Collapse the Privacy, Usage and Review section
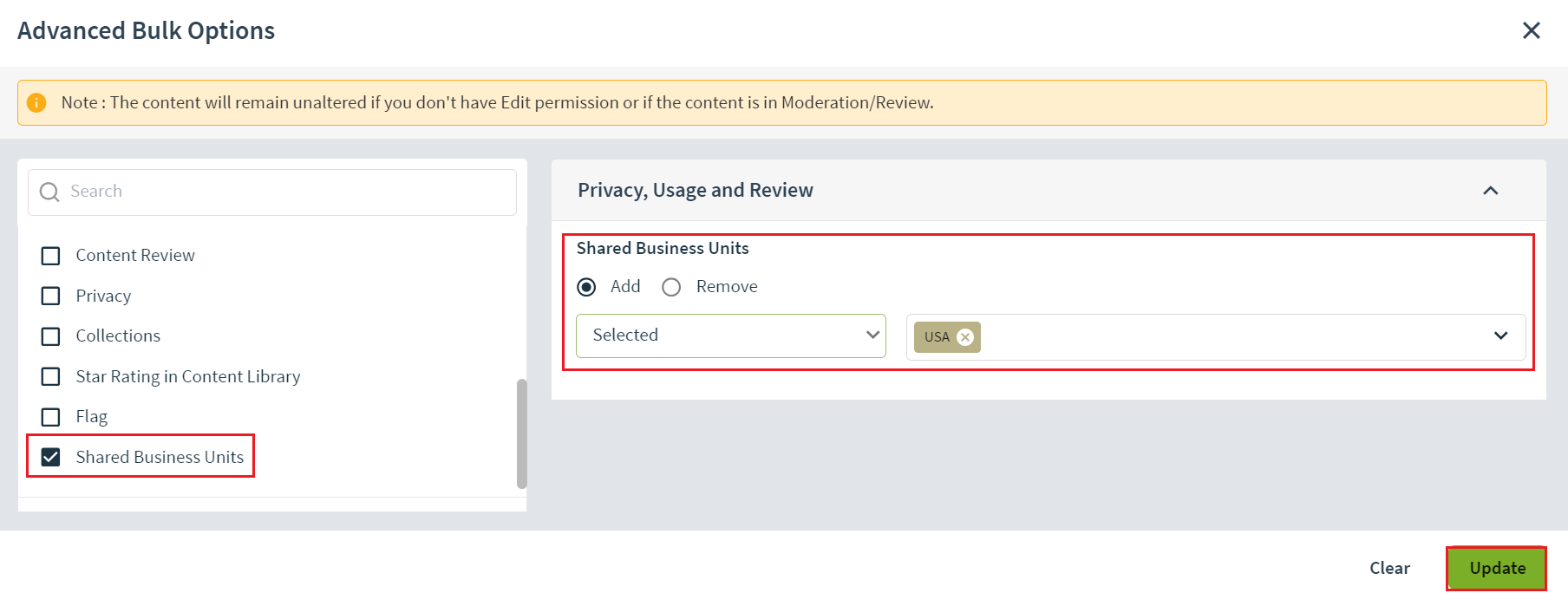Screen dimensions: 1568x593 tap(1491, 191)
